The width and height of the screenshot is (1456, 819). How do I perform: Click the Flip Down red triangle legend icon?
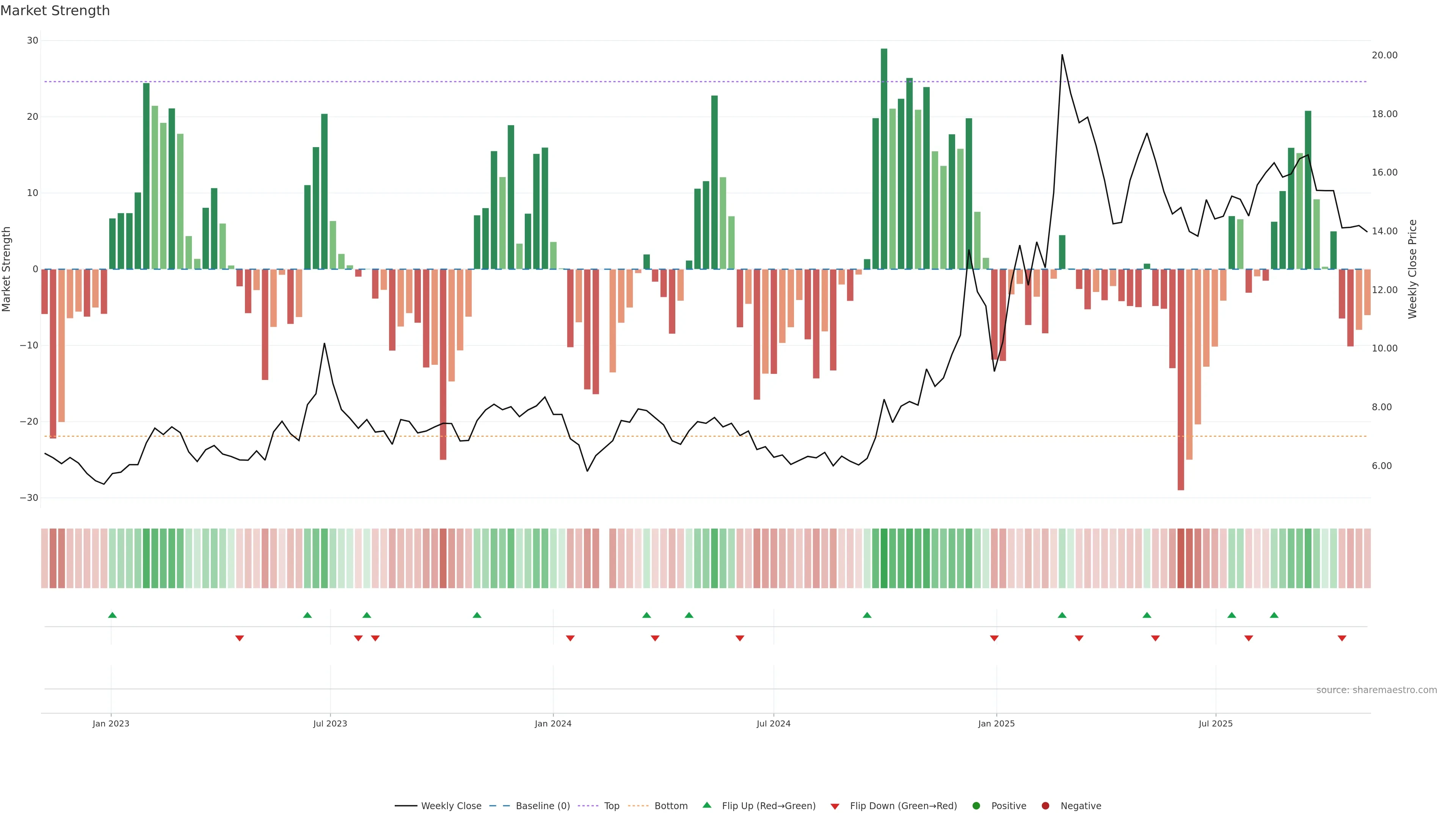point(835,806)
